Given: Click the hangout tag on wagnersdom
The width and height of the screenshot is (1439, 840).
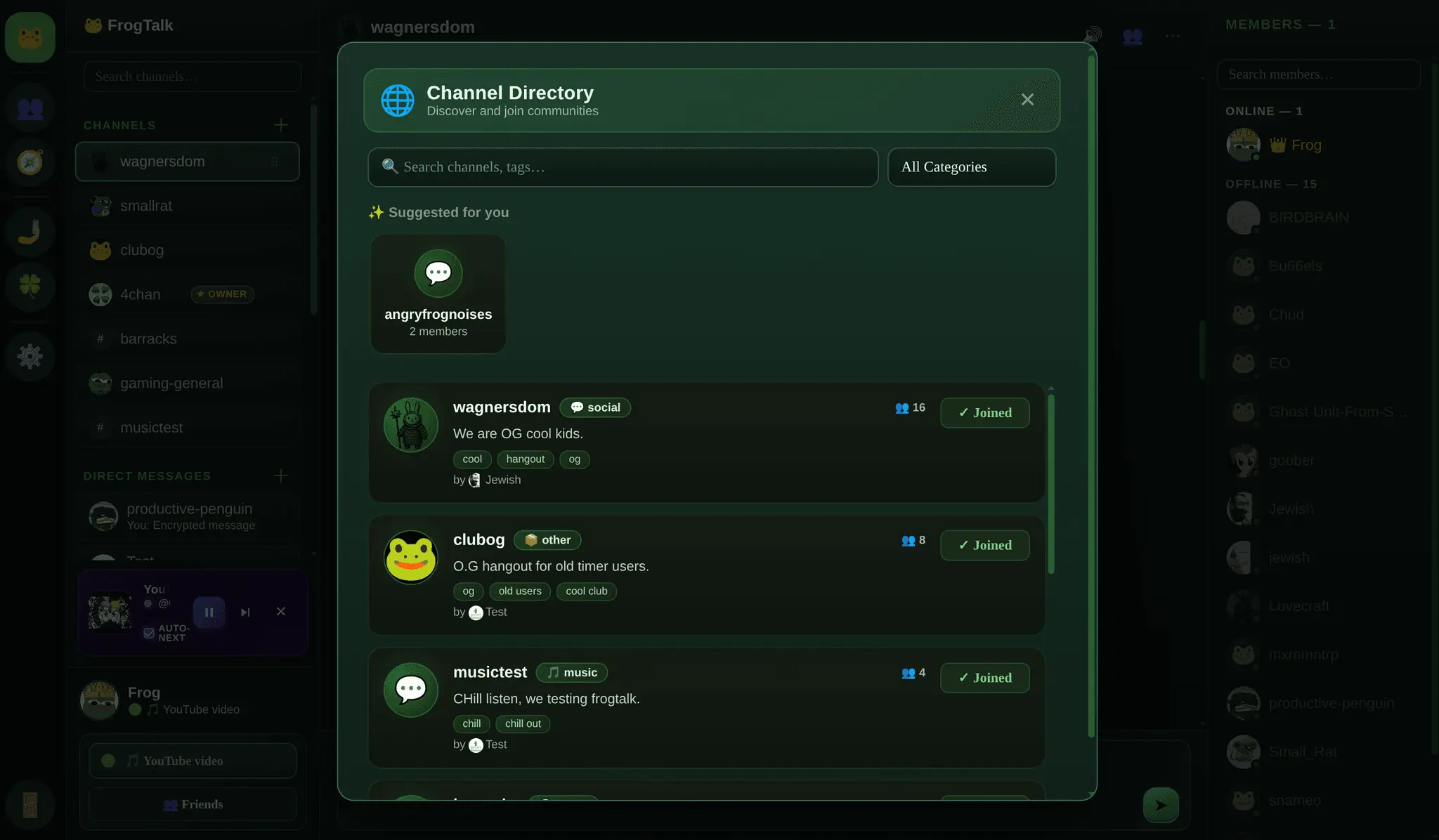Looking at the screenshot, I should click(x=526, y=459).
